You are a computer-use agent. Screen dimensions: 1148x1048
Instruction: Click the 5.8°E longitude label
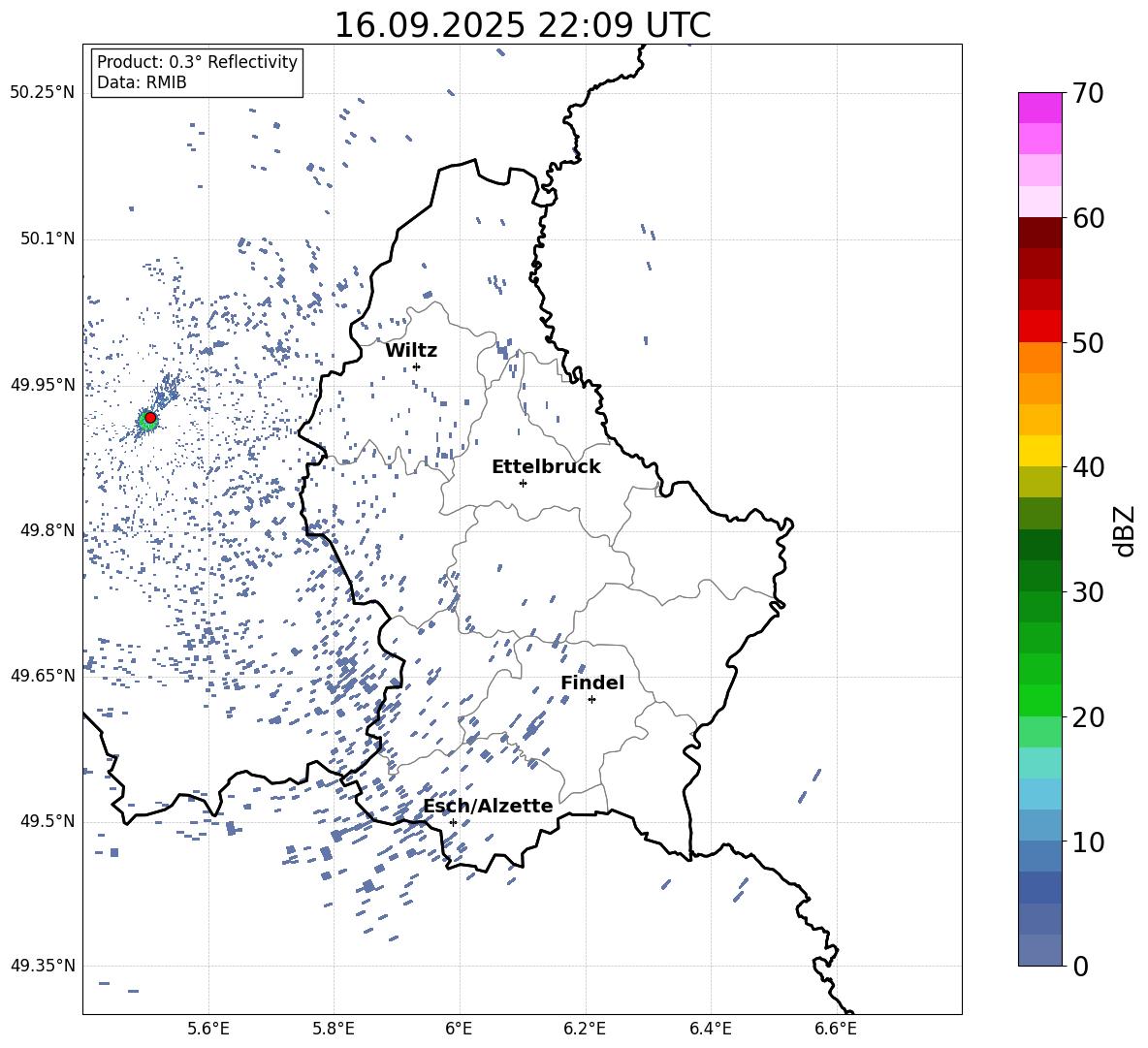pyautogui.click(x=334, y=1029)
